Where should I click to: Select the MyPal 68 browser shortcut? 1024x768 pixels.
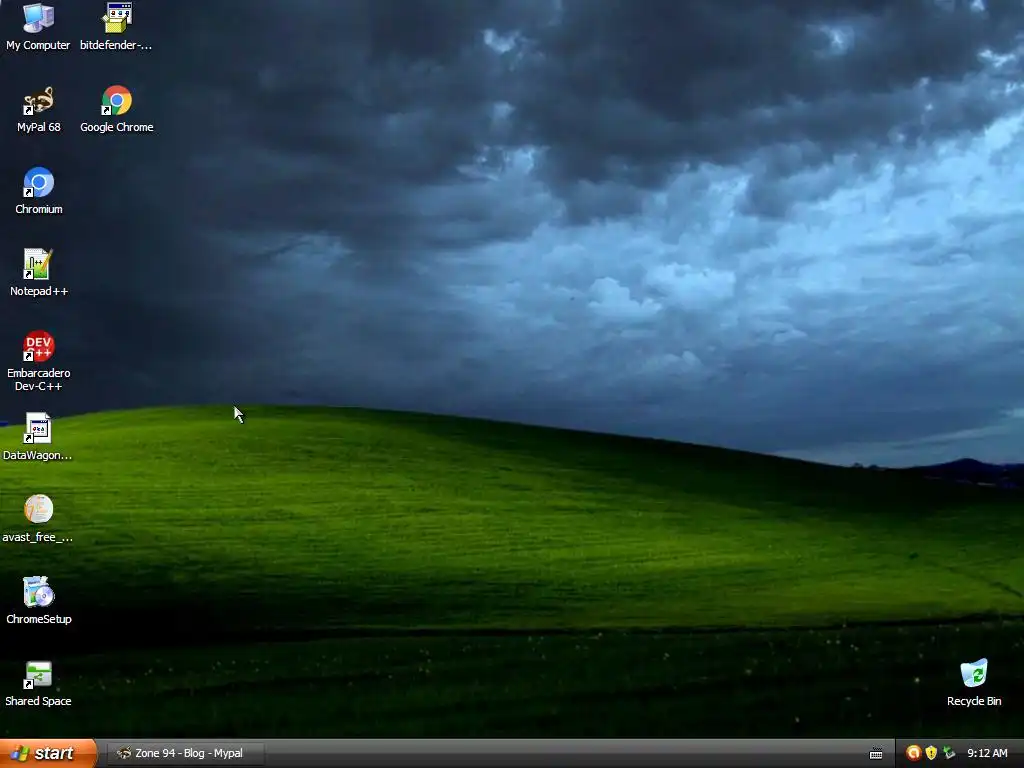39,101
